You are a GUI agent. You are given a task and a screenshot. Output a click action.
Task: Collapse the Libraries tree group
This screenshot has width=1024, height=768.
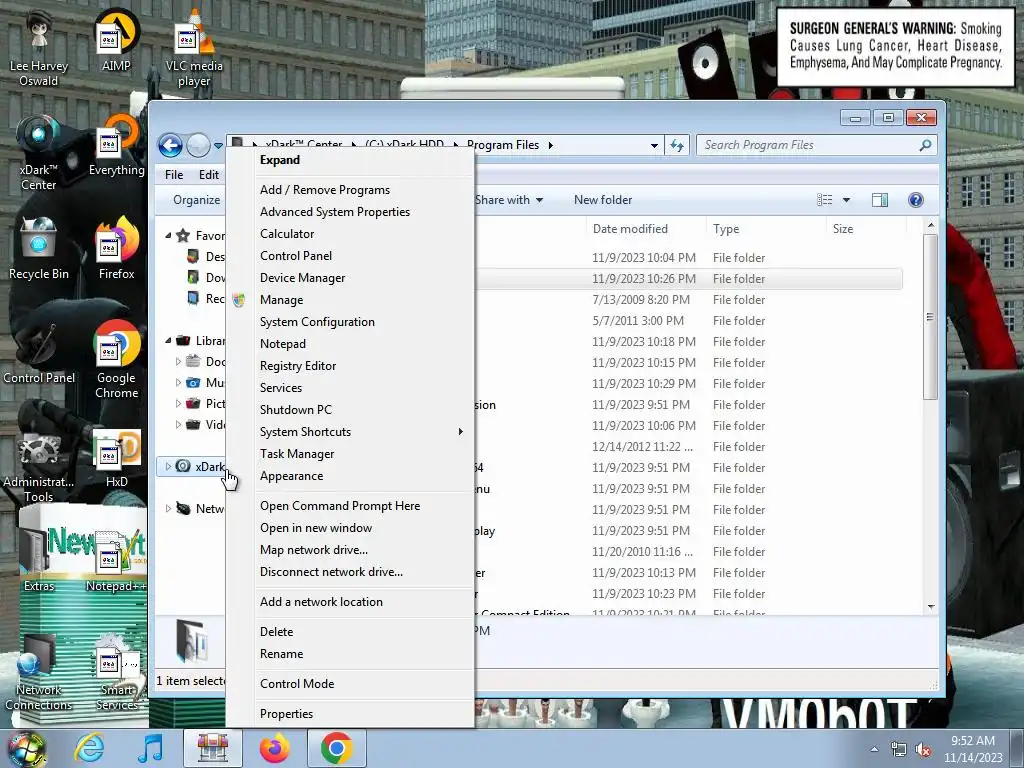point(168,340)
